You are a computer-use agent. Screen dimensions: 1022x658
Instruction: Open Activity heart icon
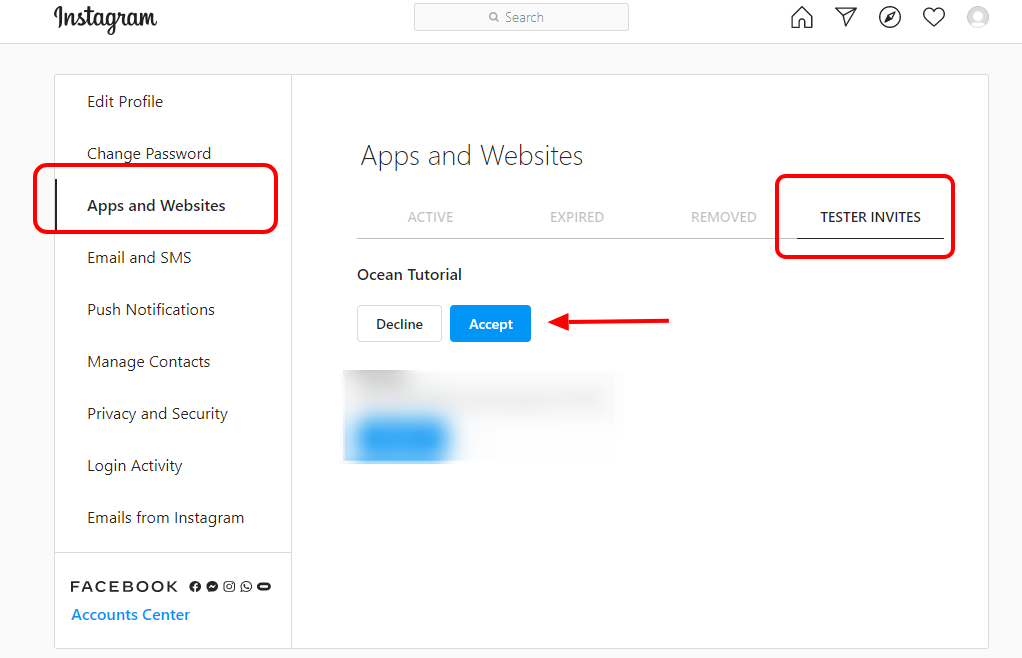(934, 18)
